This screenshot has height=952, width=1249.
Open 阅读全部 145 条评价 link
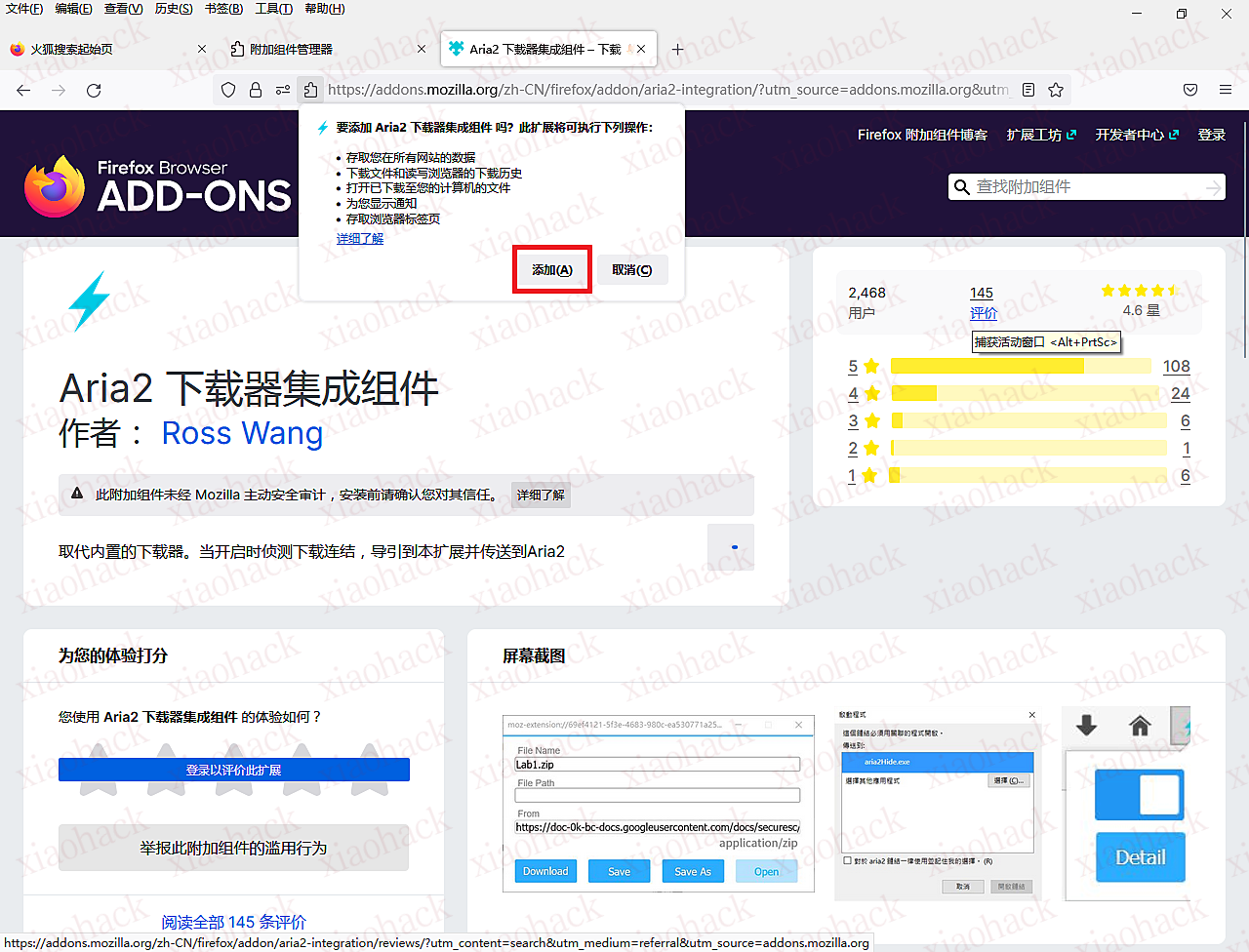(x=233, y=922)
